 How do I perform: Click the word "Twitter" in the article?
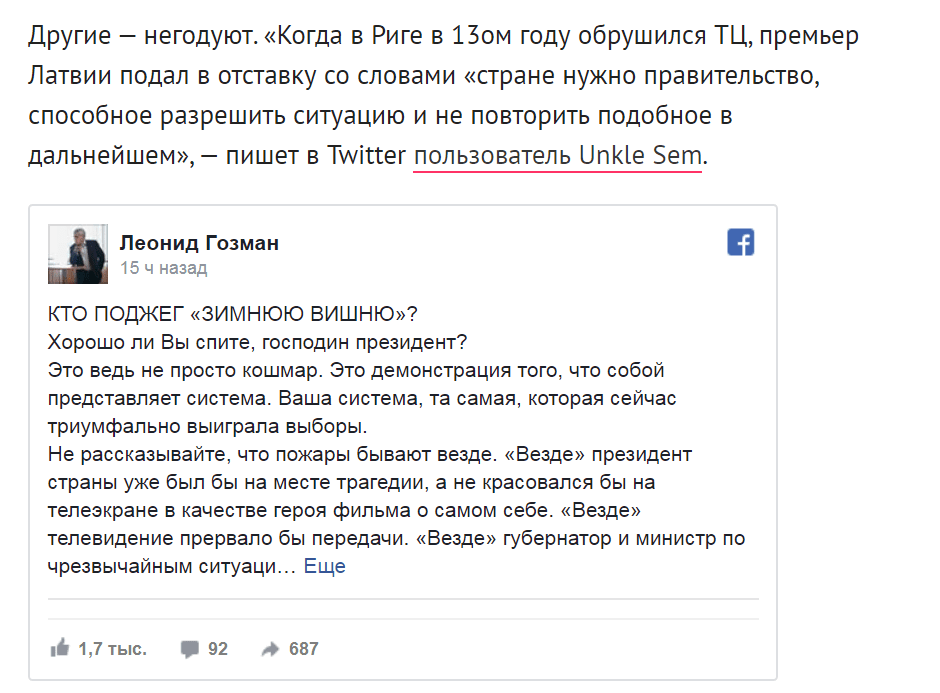(x=366, y=156)
